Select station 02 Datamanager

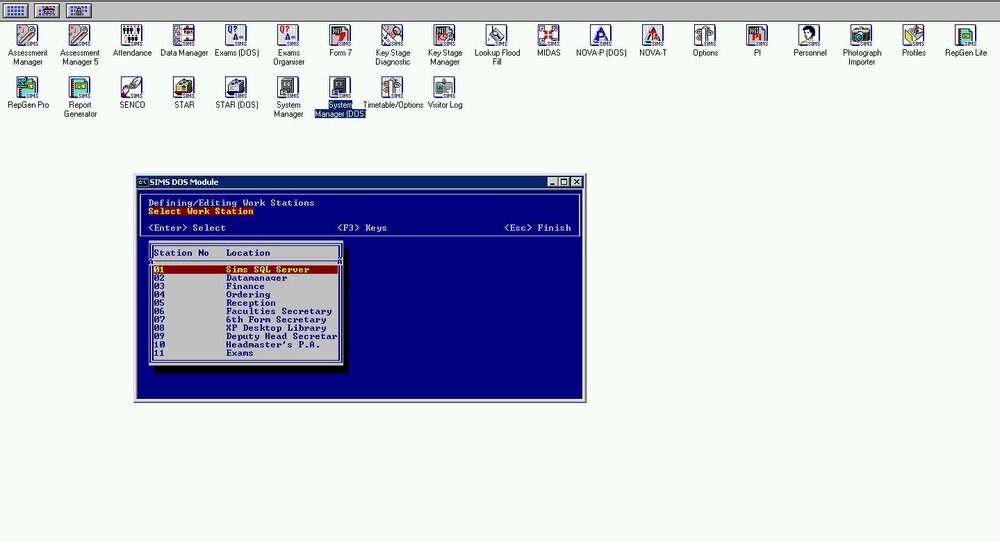click(x=246, y=278)
